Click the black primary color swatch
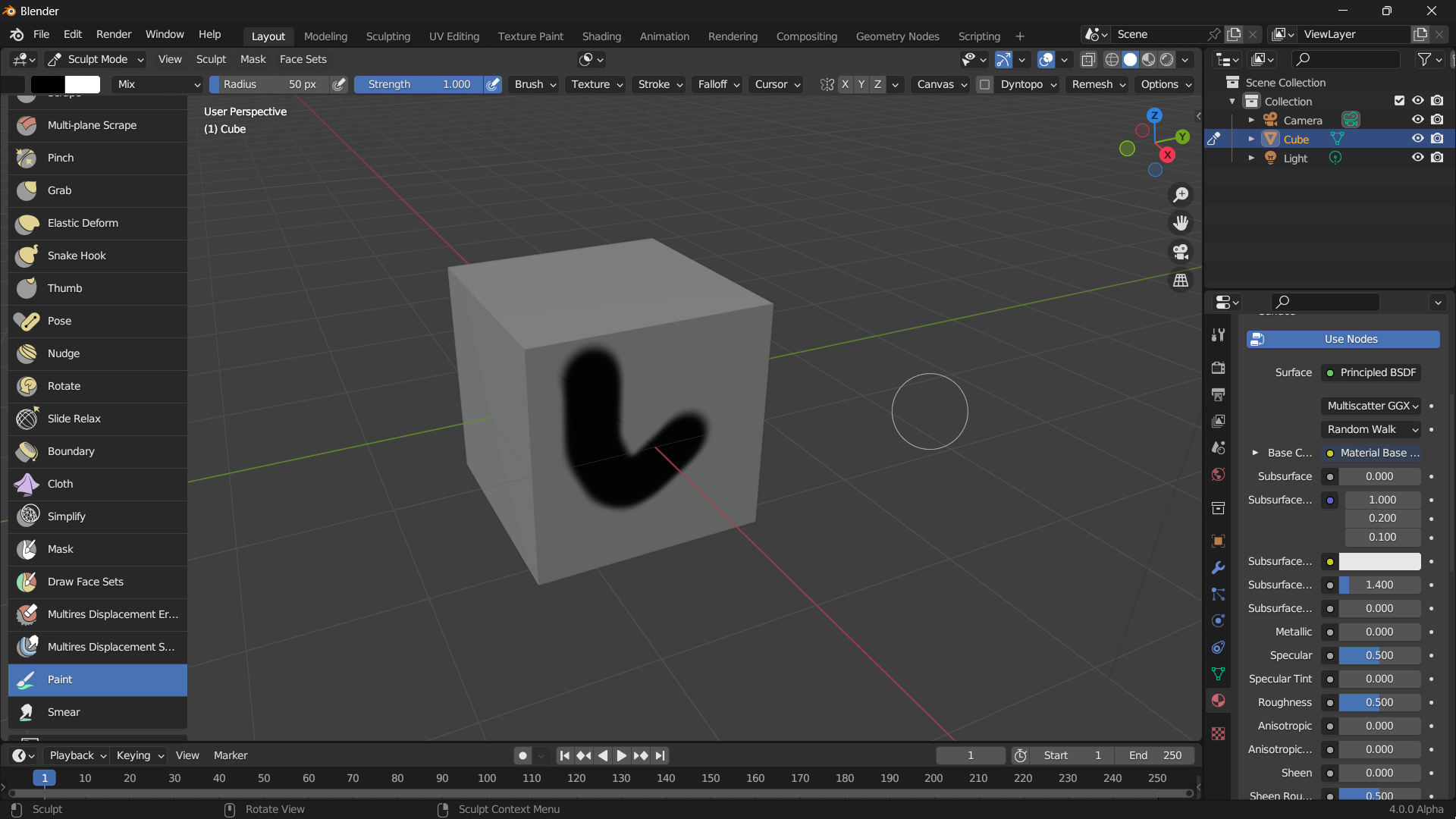Screen dimensions: 1456x819 click(x=47, y=84)
